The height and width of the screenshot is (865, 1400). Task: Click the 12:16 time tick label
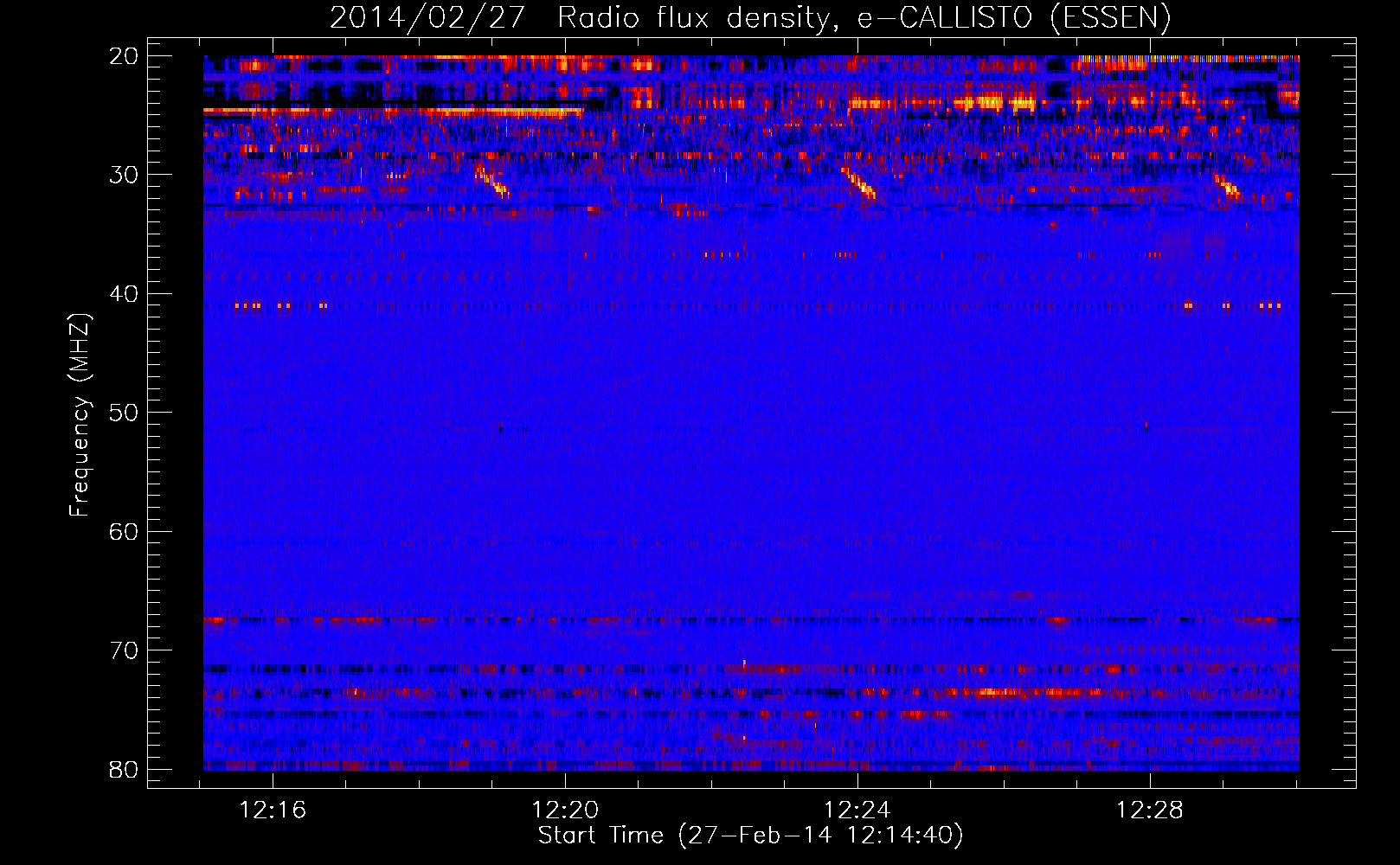[x=273, y=811]
